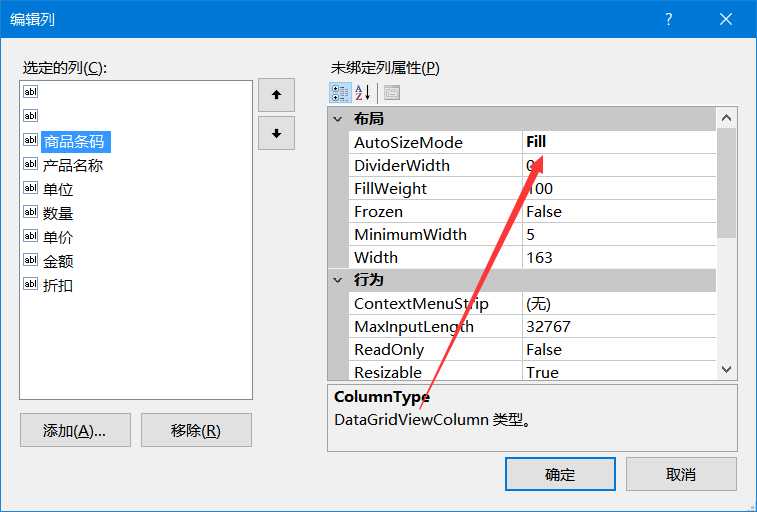The width and height of the screenshot is (757, 512).
Task: Collapse the 行为 property category
Action: click(337, 280)
